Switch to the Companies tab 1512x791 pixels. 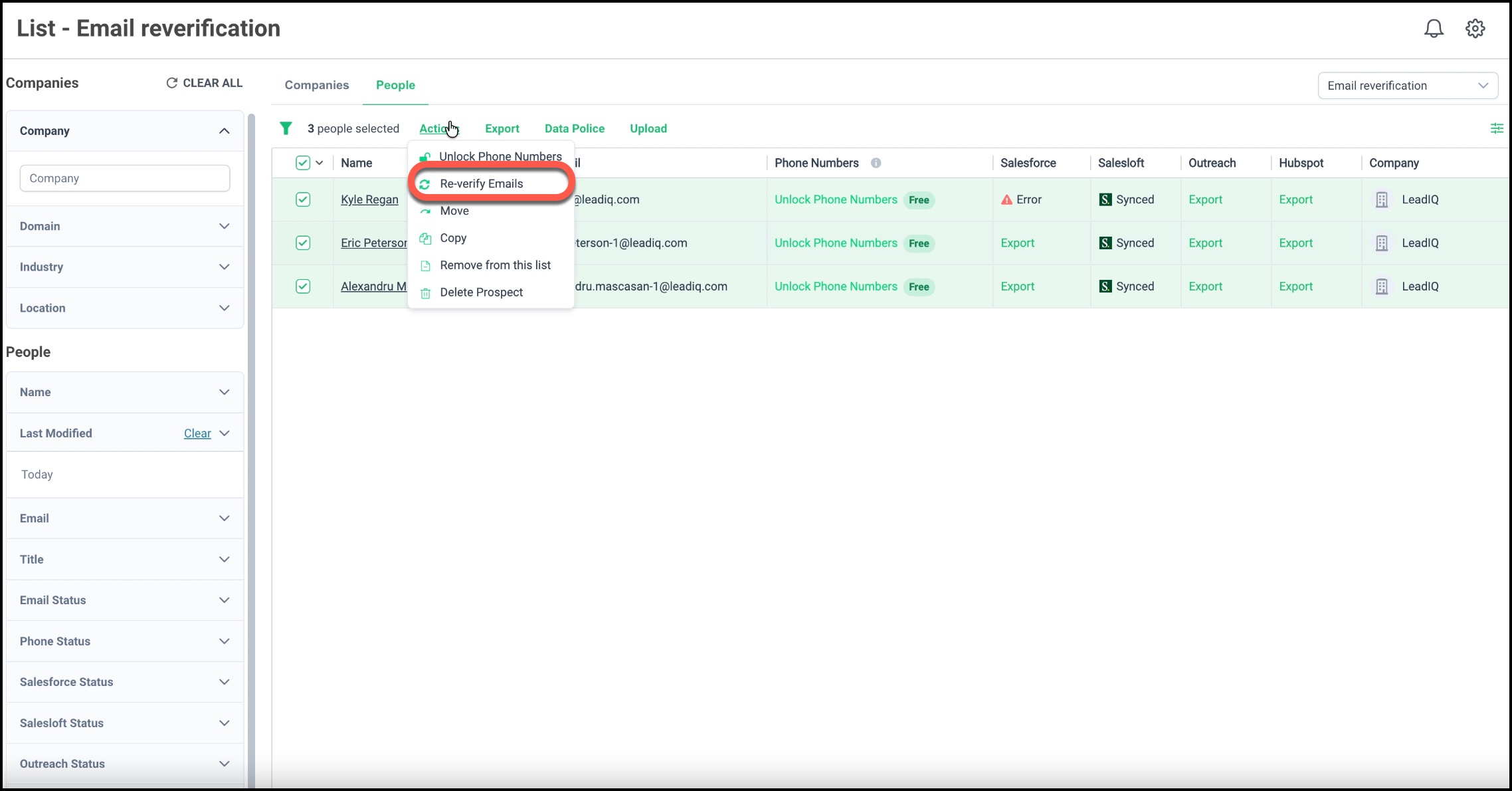click(317, 85)
